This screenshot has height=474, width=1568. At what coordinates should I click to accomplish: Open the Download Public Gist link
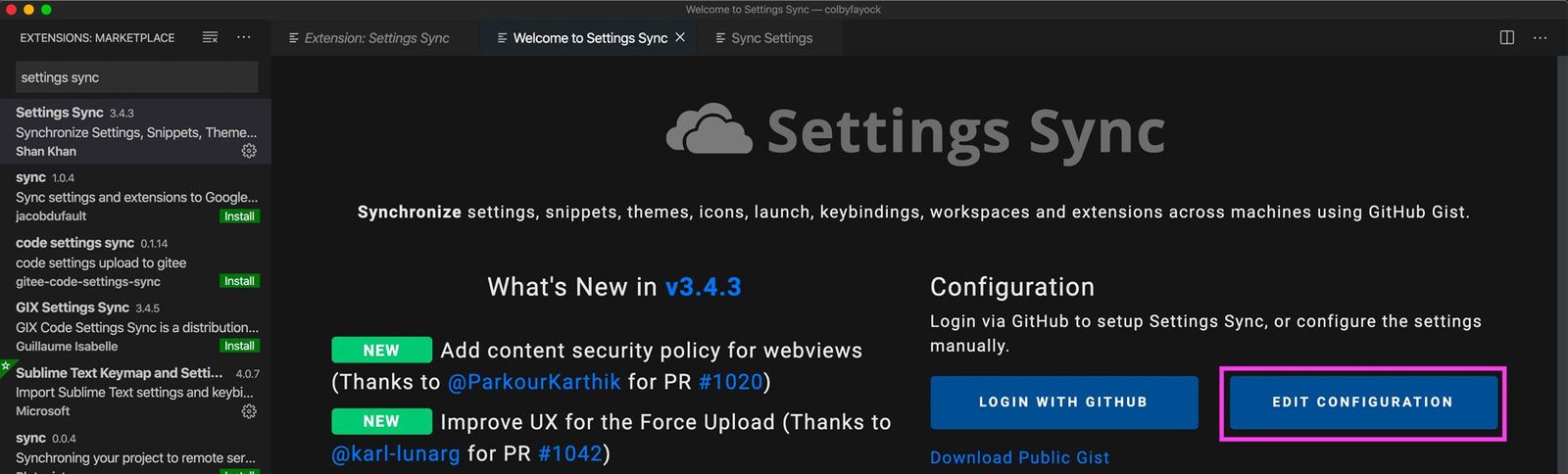click(1019, 457)
